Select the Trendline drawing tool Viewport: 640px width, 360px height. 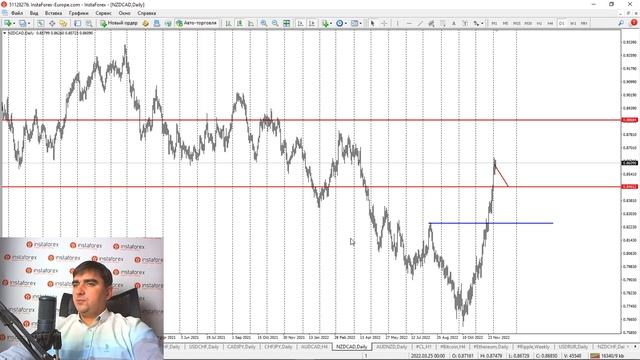point(420,23)
